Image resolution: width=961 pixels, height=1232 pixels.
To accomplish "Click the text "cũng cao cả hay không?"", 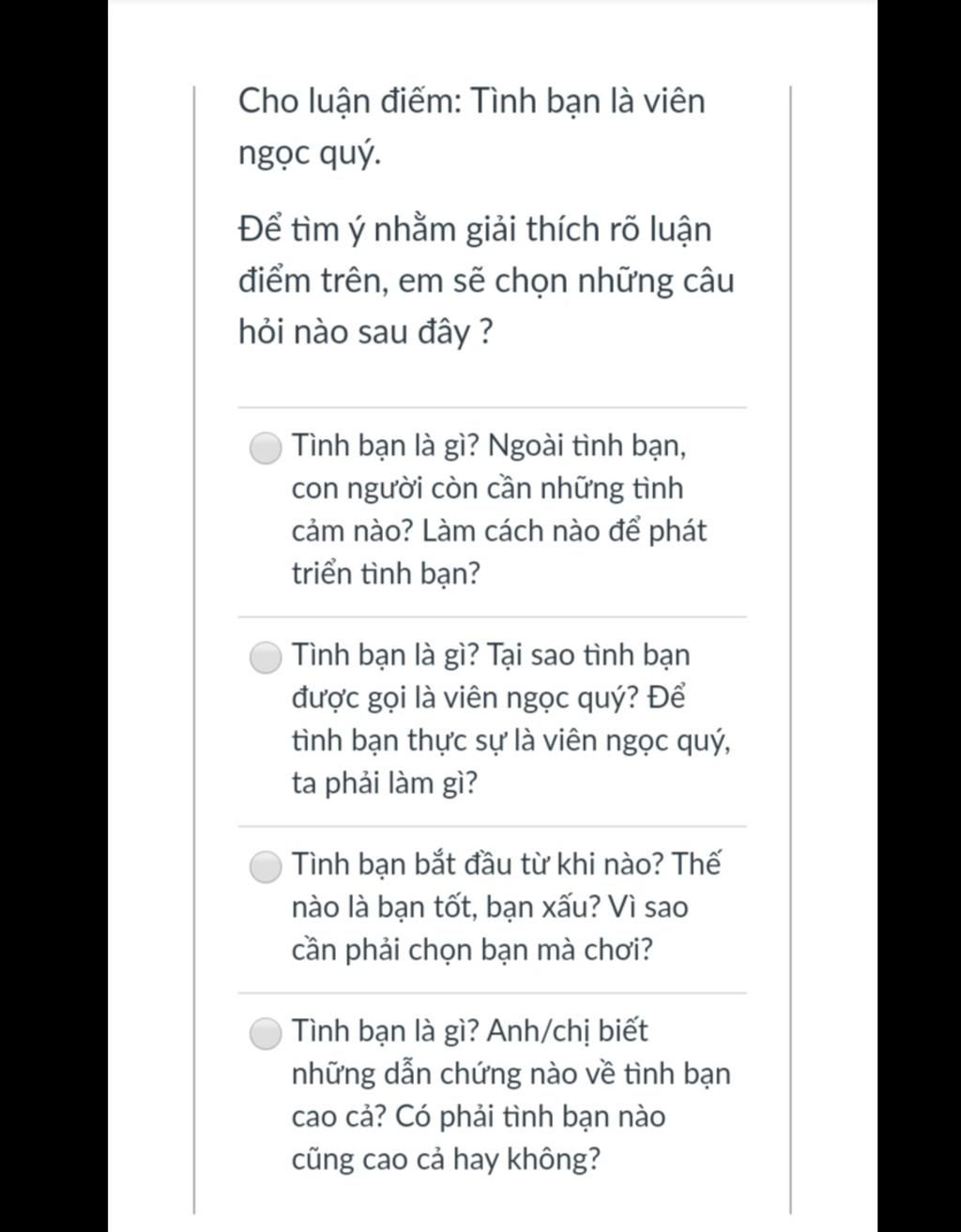I will coord(445,1160).
